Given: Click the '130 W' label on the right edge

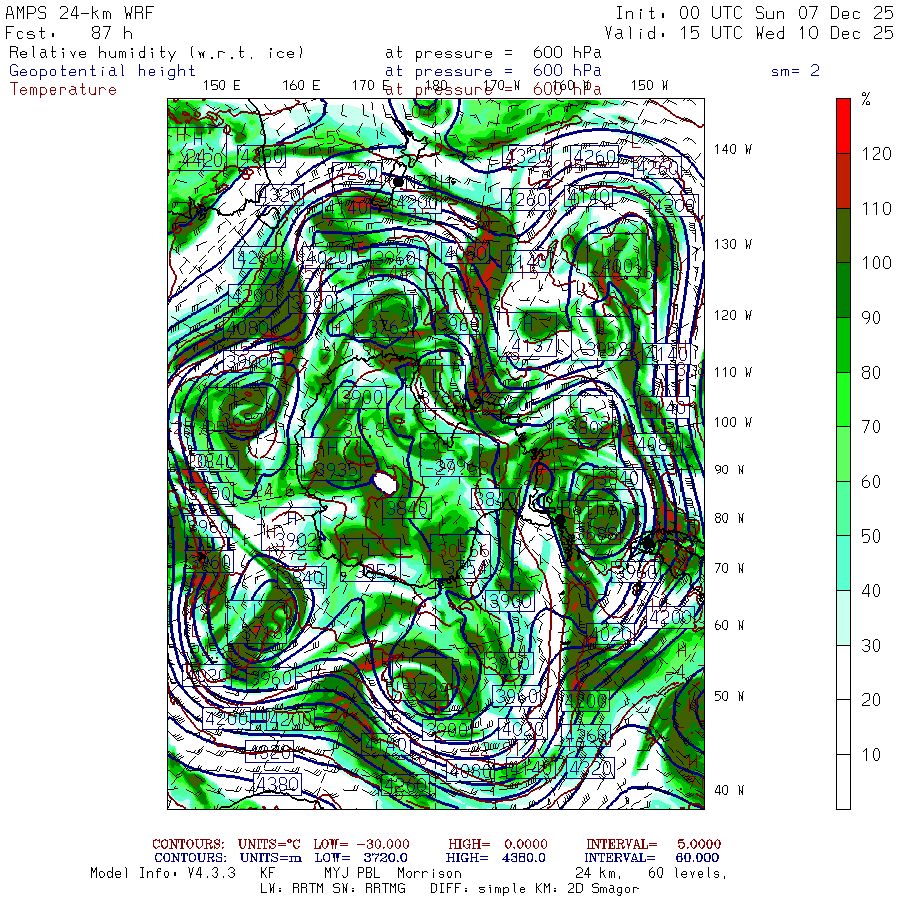Looking at the screenshot, I should coord(732,244).
